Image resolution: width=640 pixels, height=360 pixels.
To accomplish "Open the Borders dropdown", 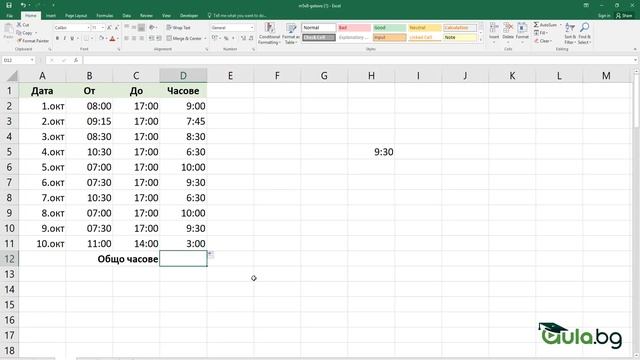I will point(92,38).
